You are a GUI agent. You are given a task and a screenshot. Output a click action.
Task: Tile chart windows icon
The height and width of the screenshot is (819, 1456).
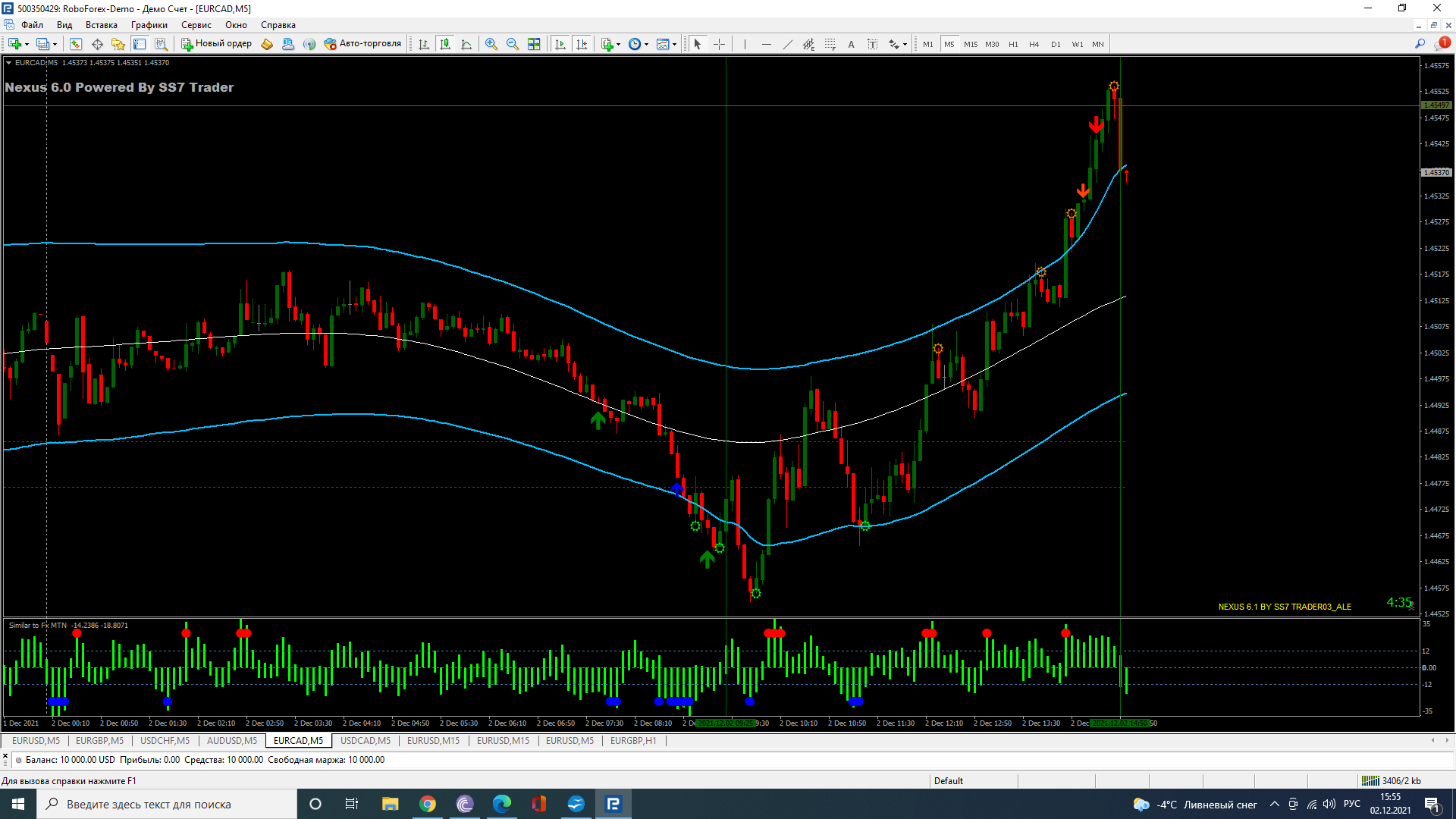tap(534, 44)
